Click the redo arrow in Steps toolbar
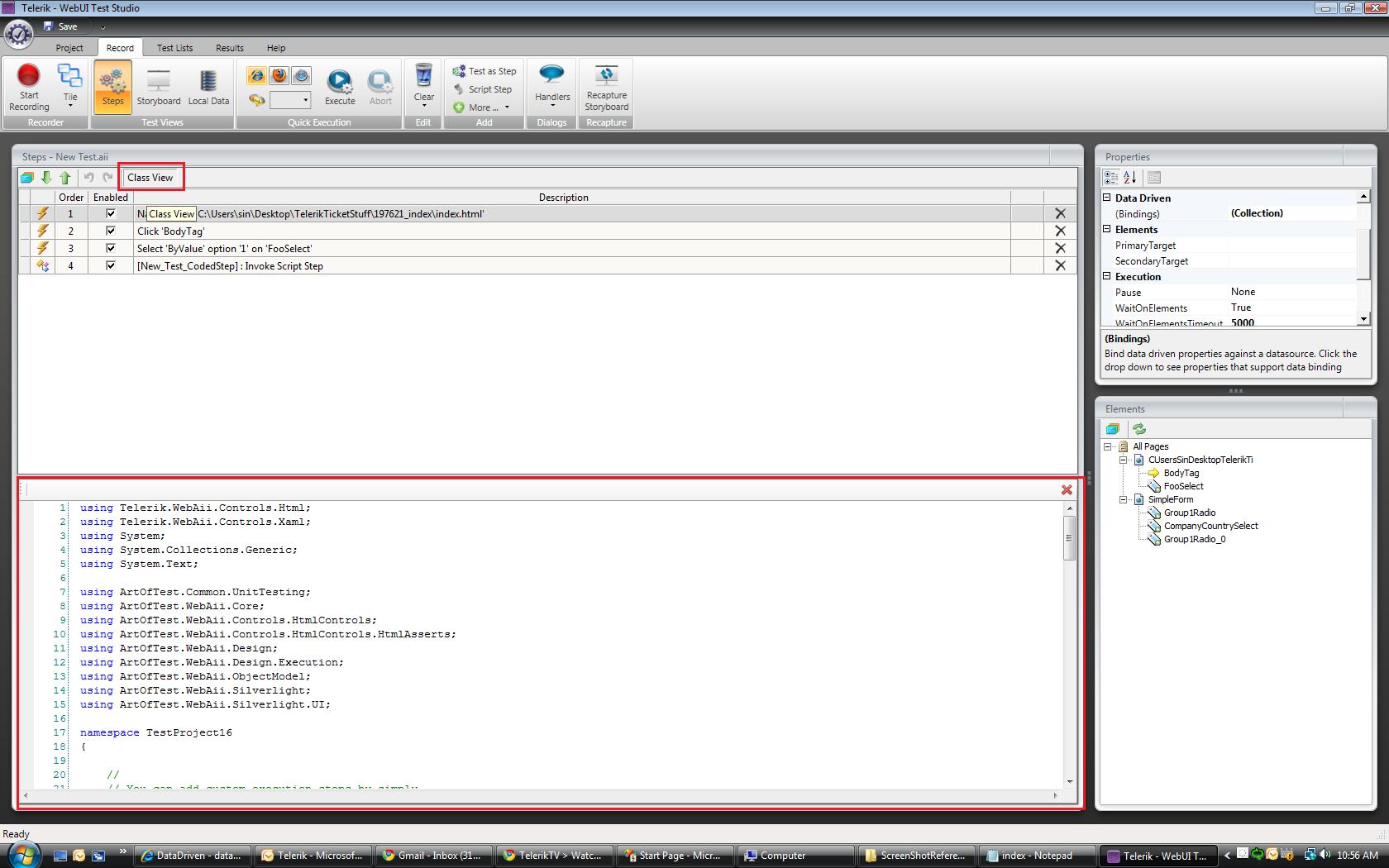 coord(107,178)
